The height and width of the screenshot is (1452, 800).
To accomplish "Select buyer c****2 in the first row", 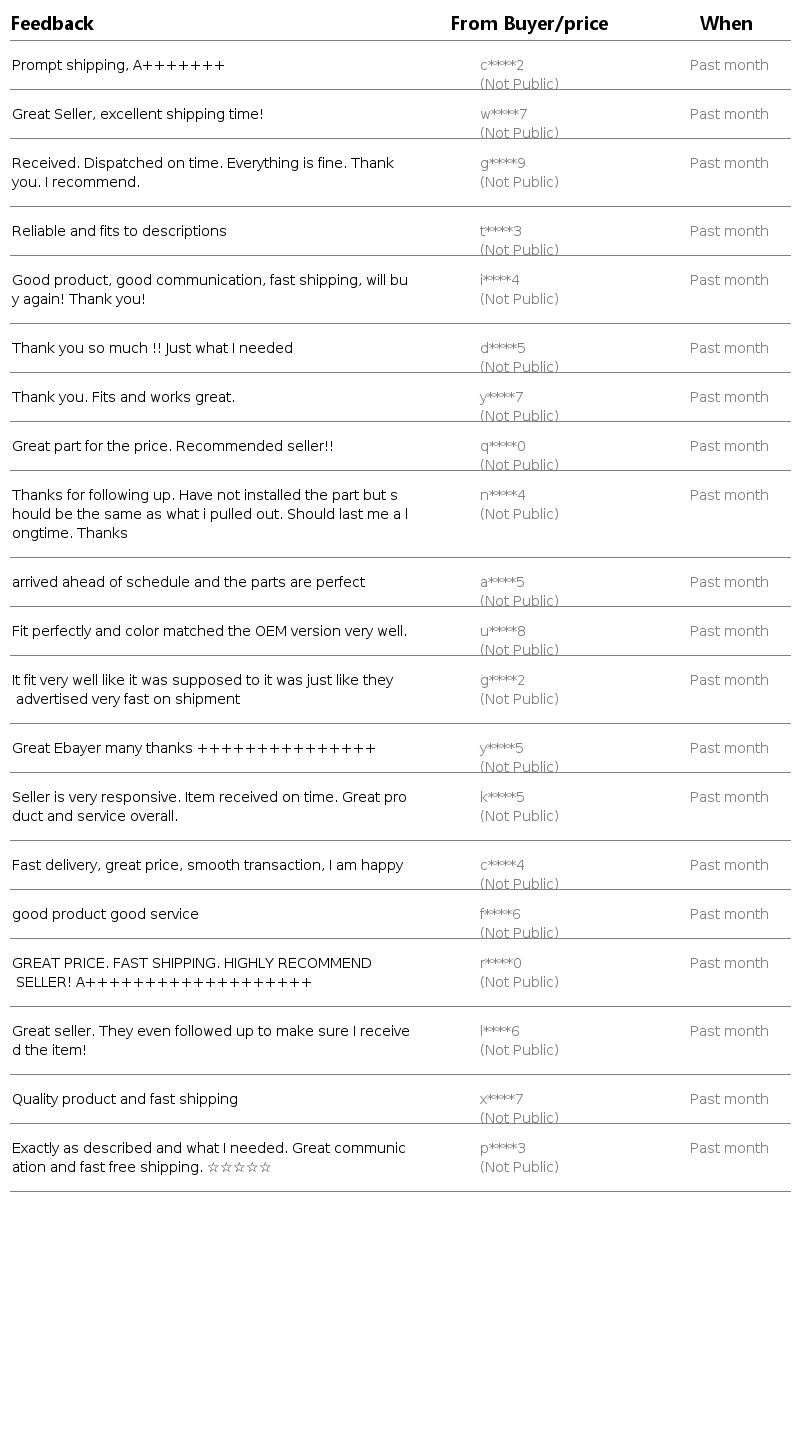I will pyautogui.click(x=502, y=65).
